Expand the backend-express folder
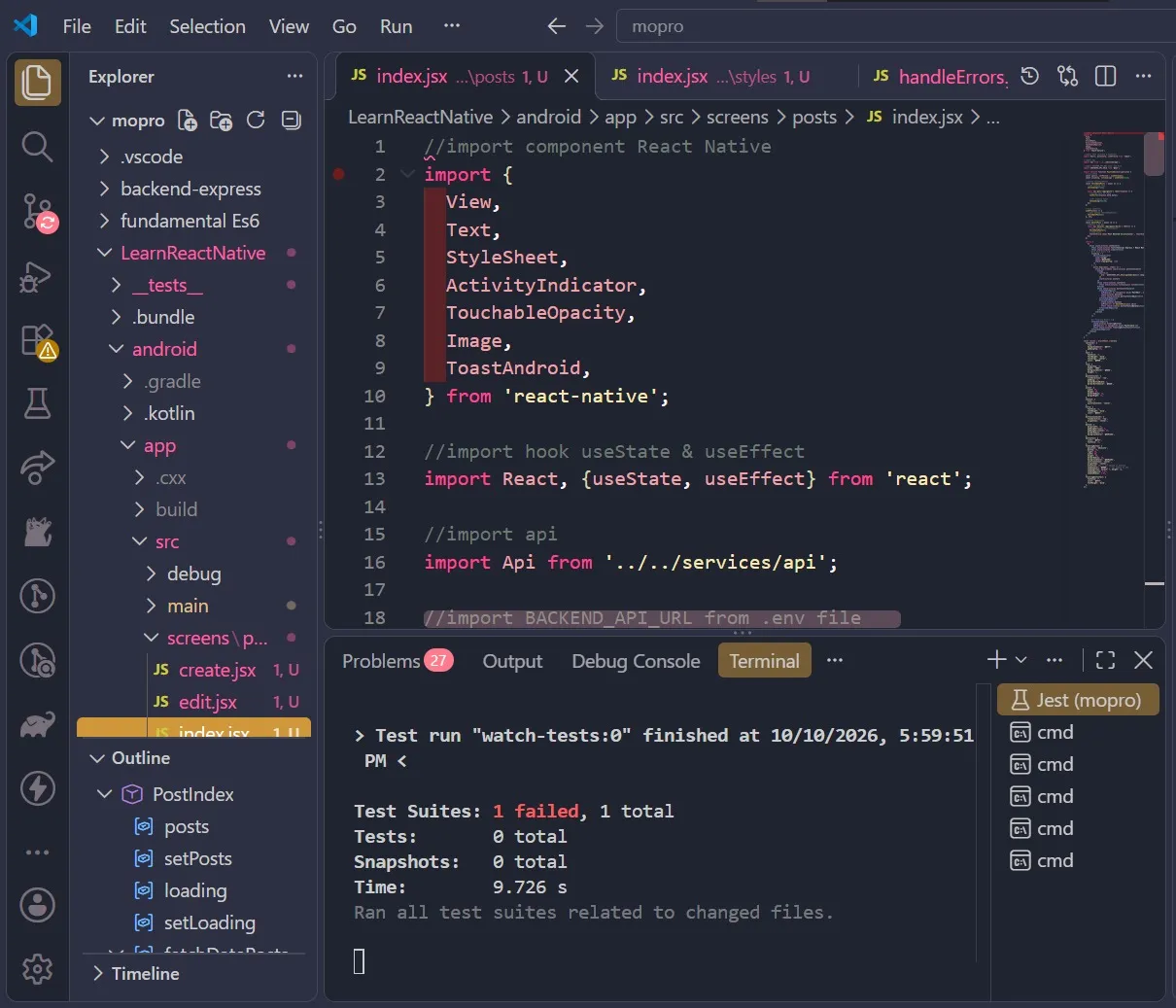The image size is (1176, 1008). pyautogui.click(x=194, y=189)
